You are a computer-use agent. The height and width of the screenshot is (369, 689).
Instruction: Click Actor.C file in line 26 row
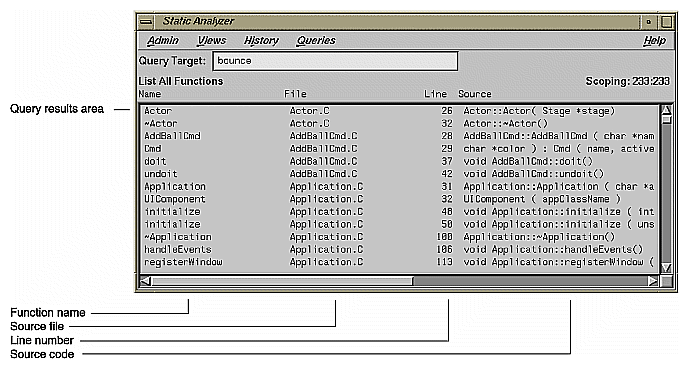click(x=309, y=111)
